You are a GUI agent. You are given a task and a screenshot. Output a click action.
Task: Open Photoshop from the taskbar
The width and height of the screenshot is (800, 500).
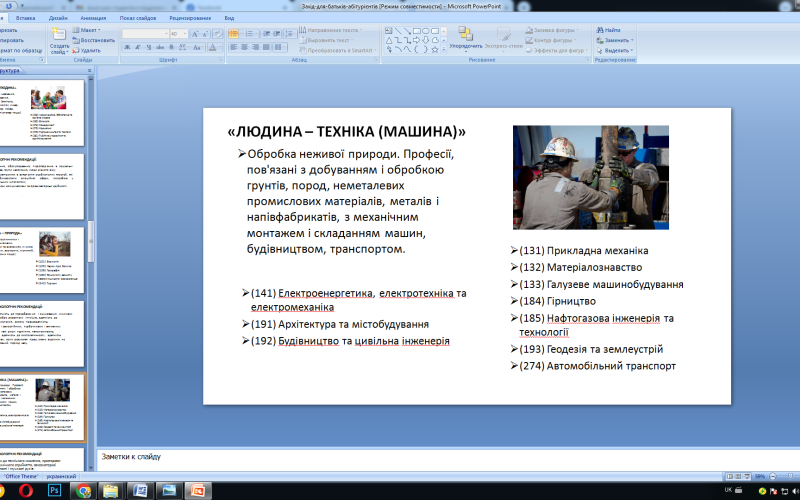point(54,491)
